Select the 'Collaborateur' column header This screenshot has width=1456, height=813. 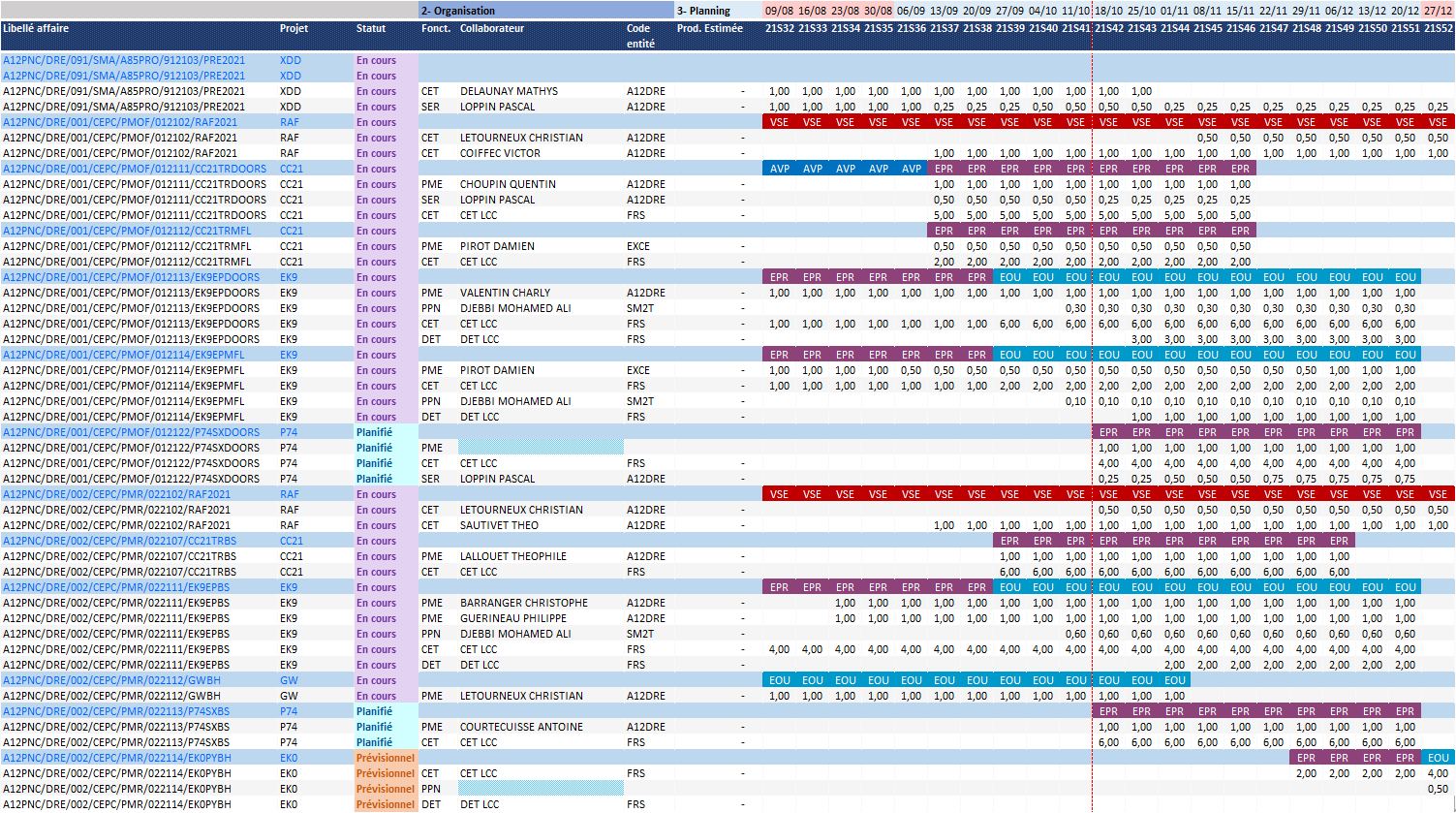click(492, 29)
